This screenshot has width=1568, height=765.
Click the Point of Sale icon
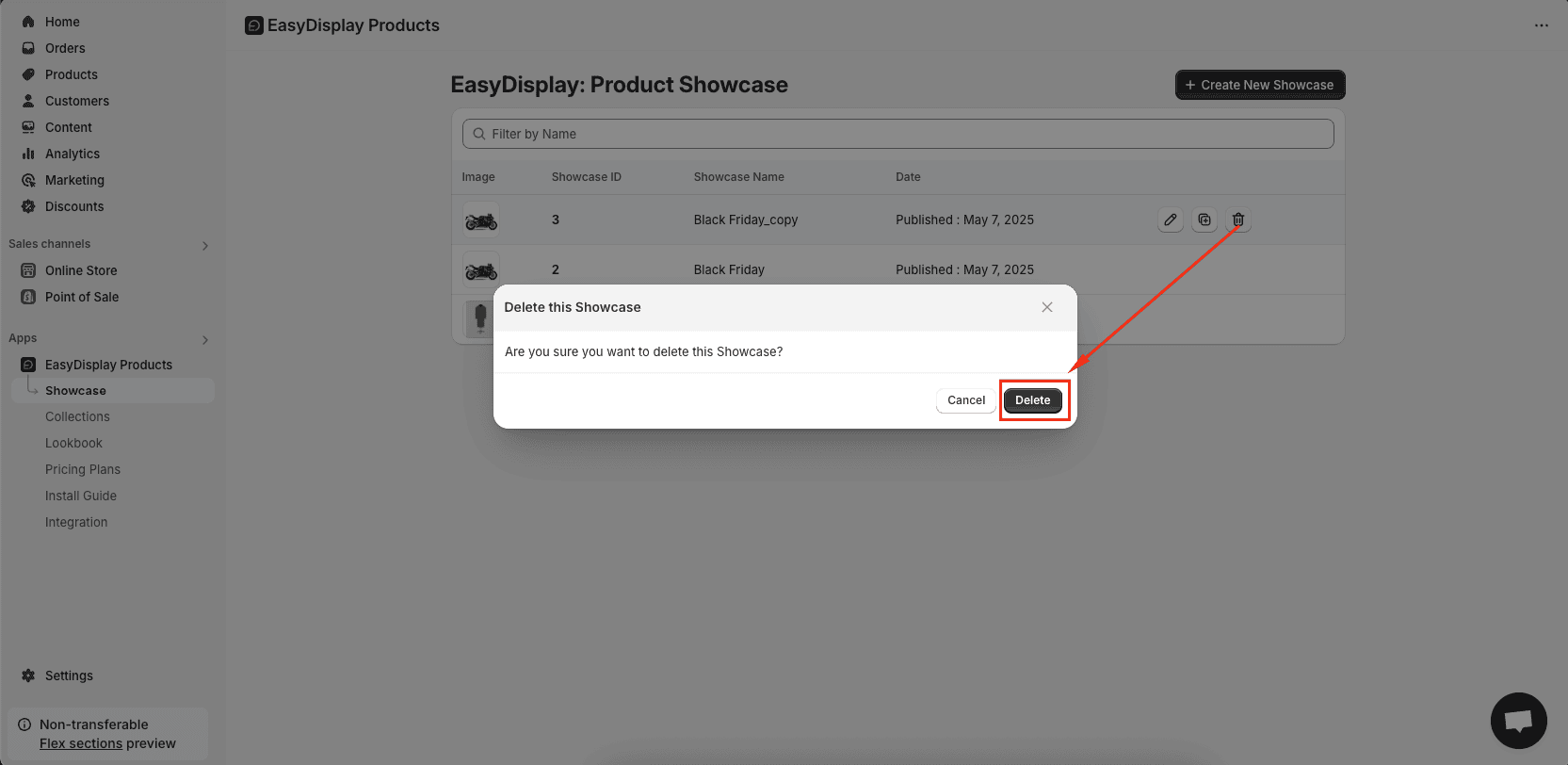(28, 297)
